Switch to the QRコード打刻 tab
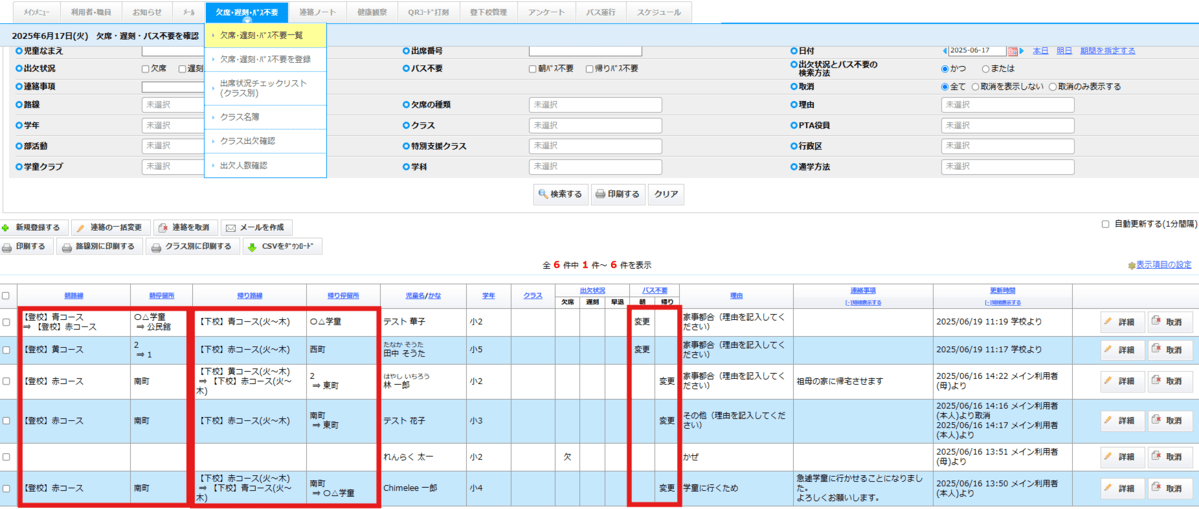The height and width of the screenshot is (509, 1199). [428, 13]
